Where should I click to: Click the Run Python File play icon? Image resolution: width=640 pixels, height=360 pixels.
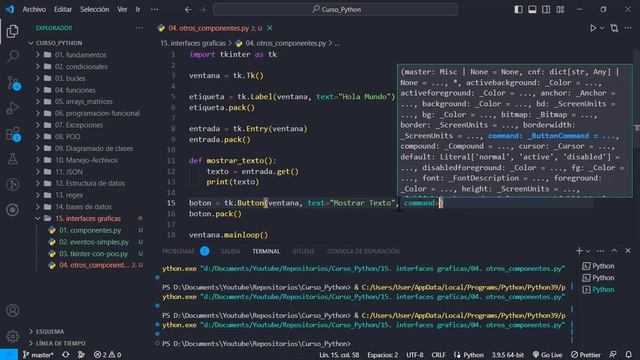[593, 28]
